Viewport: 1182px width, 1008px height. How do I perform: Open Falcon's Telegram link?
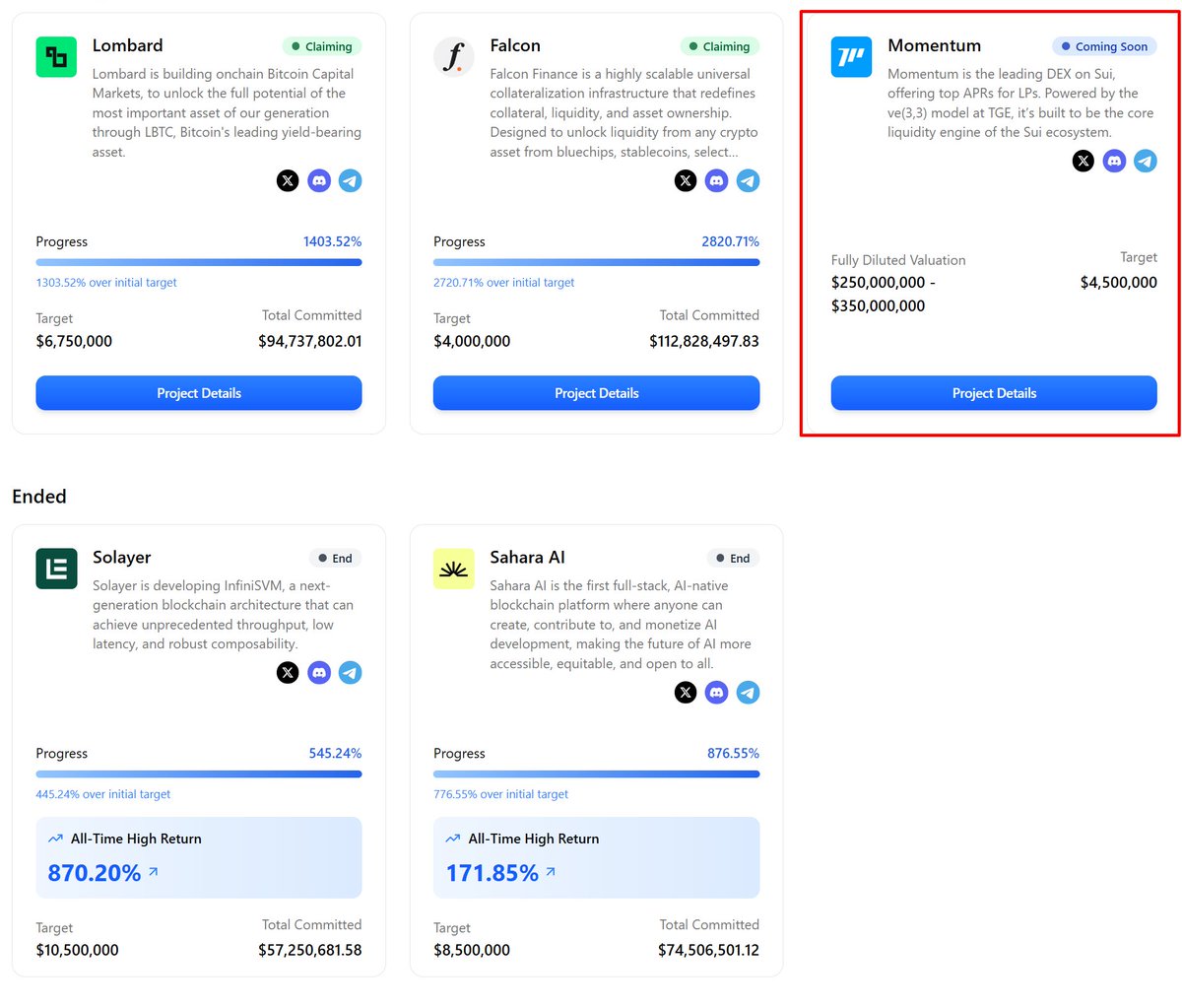[x=749, y=180]
